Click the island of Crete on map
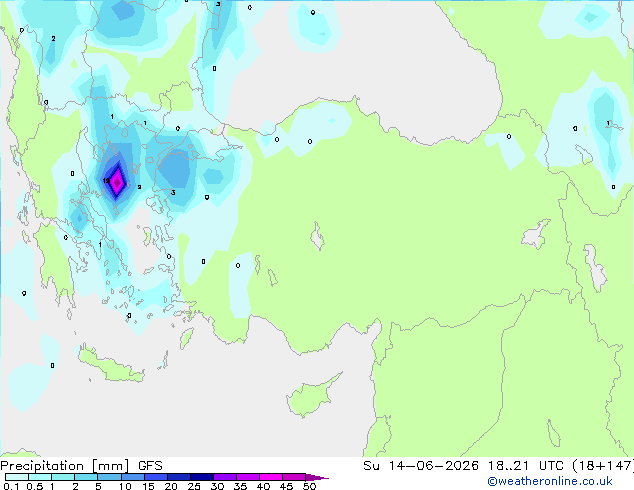 pos(111,365)
